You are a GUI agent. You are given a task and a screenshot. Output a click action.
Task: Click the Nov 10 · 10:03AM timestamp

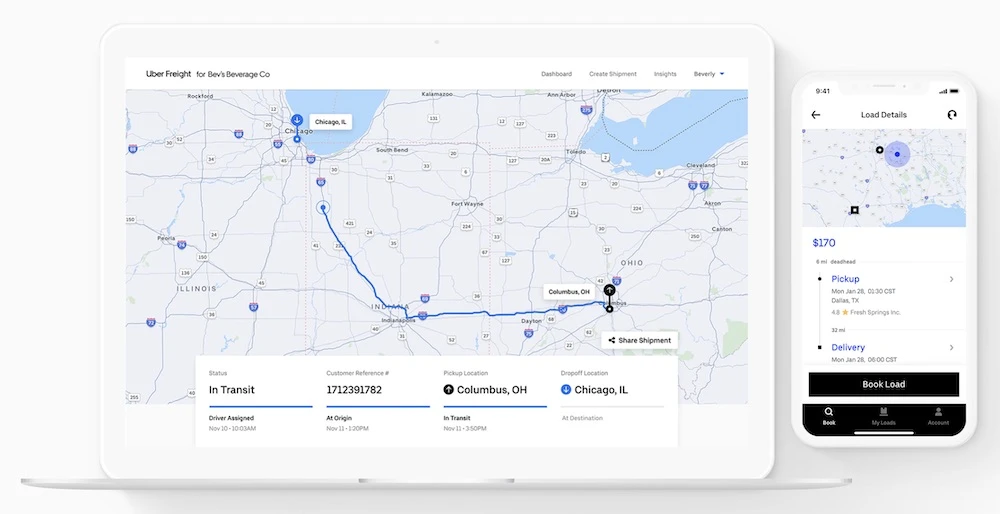tap(232, 429)
